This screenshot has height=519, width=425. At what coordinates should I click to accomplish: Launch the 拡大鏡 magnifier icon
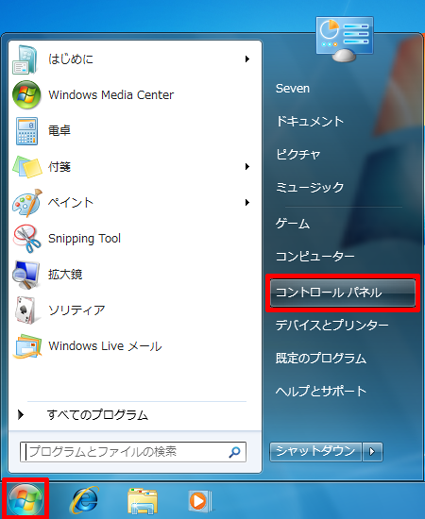(26, 274)
